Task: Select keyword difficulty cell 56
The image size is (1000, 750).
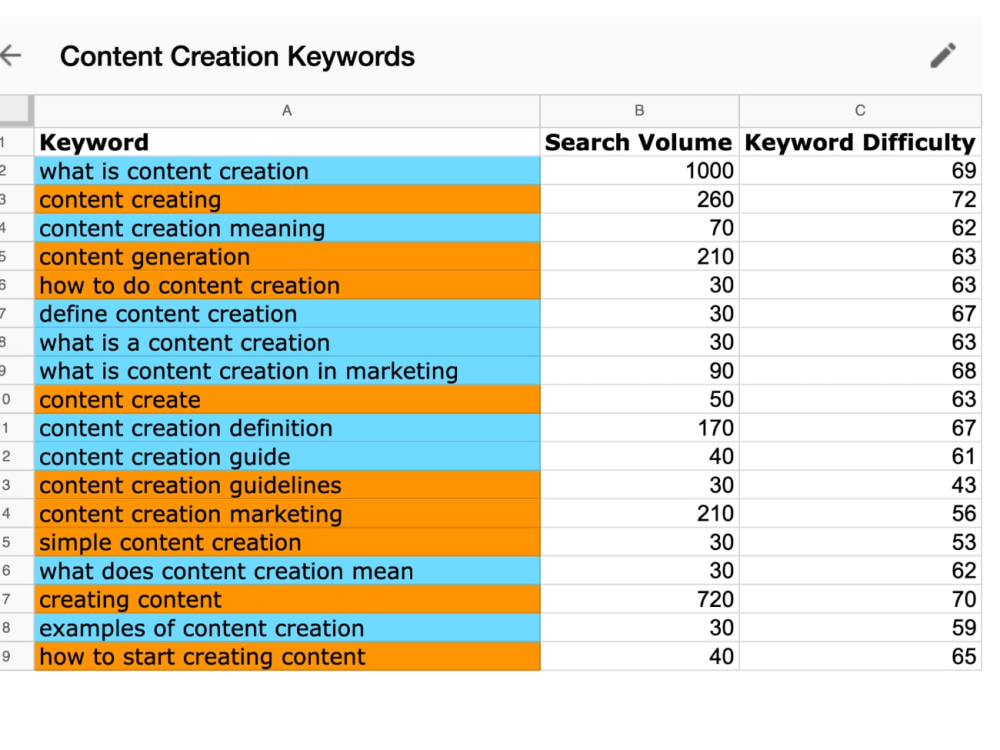Action: [860, 513]
